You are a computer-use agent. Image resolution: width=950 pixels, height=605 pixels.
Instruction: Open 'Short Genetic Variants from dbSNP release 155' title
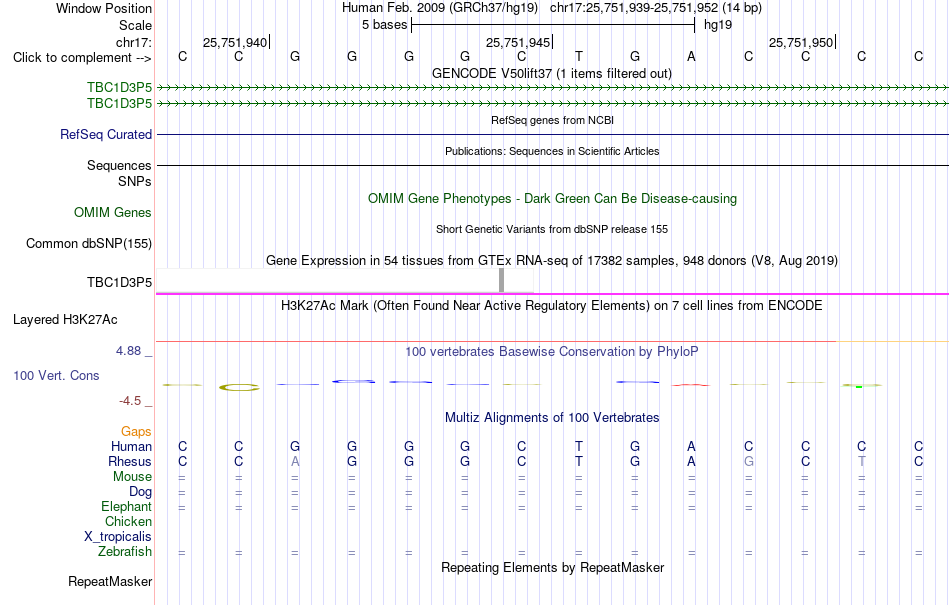pos(552,229)
